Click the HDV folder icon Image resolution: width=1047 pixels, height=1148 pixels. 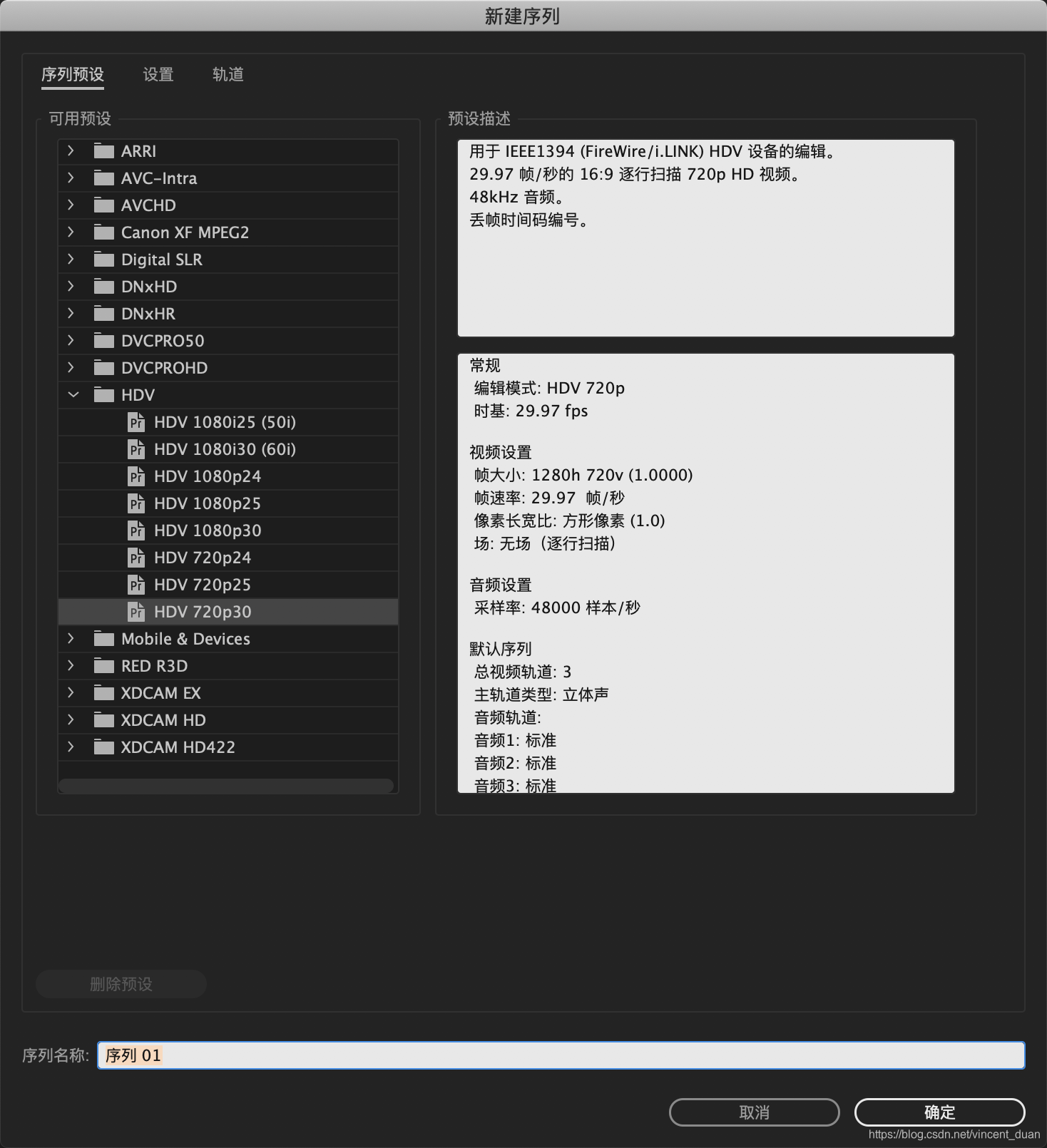click(x=104, y=395)
